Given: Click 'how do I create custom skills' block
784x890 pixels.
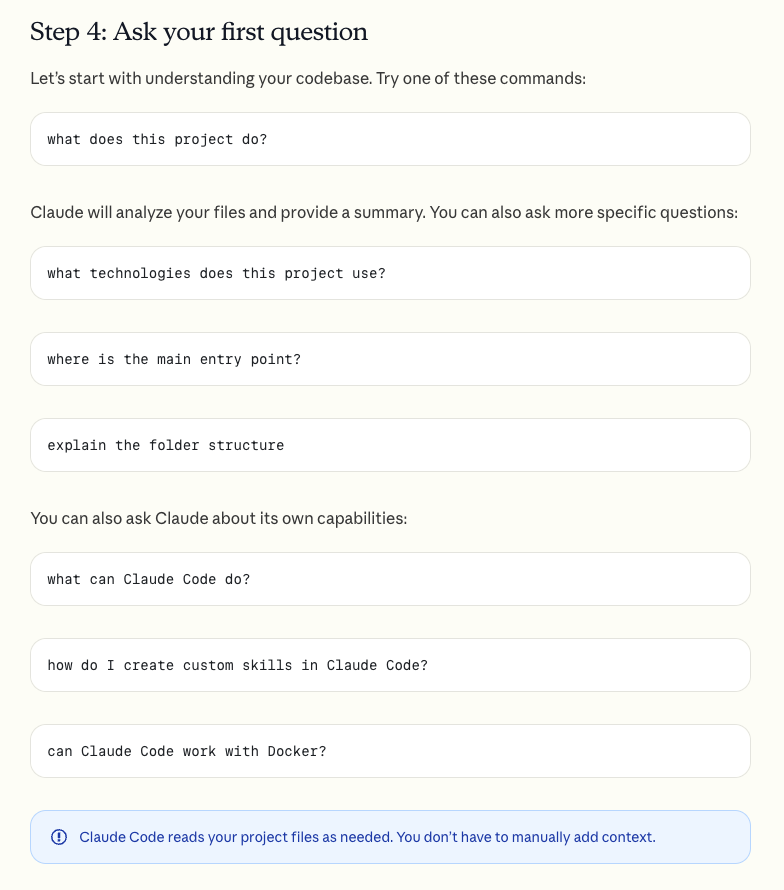Looking at the screenshot, I should click(390, 665).
